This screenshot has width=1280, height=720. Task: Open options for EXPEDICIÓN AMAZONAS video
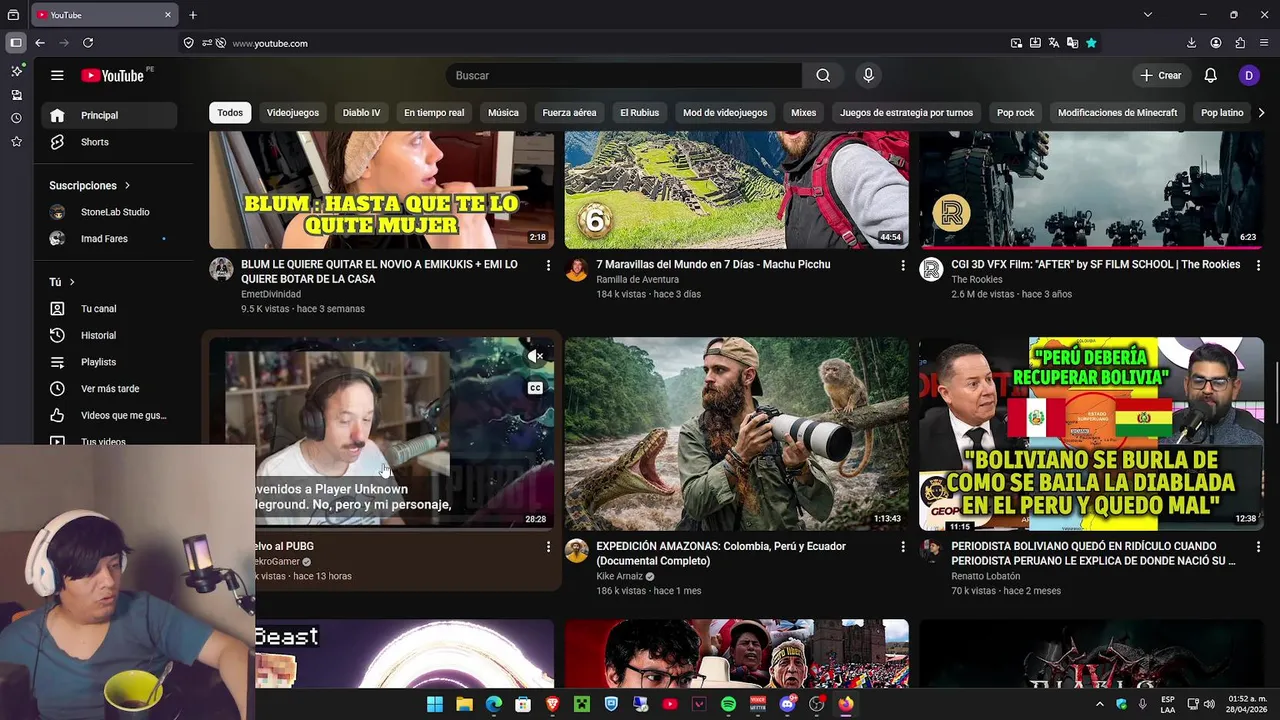point(903,547)
